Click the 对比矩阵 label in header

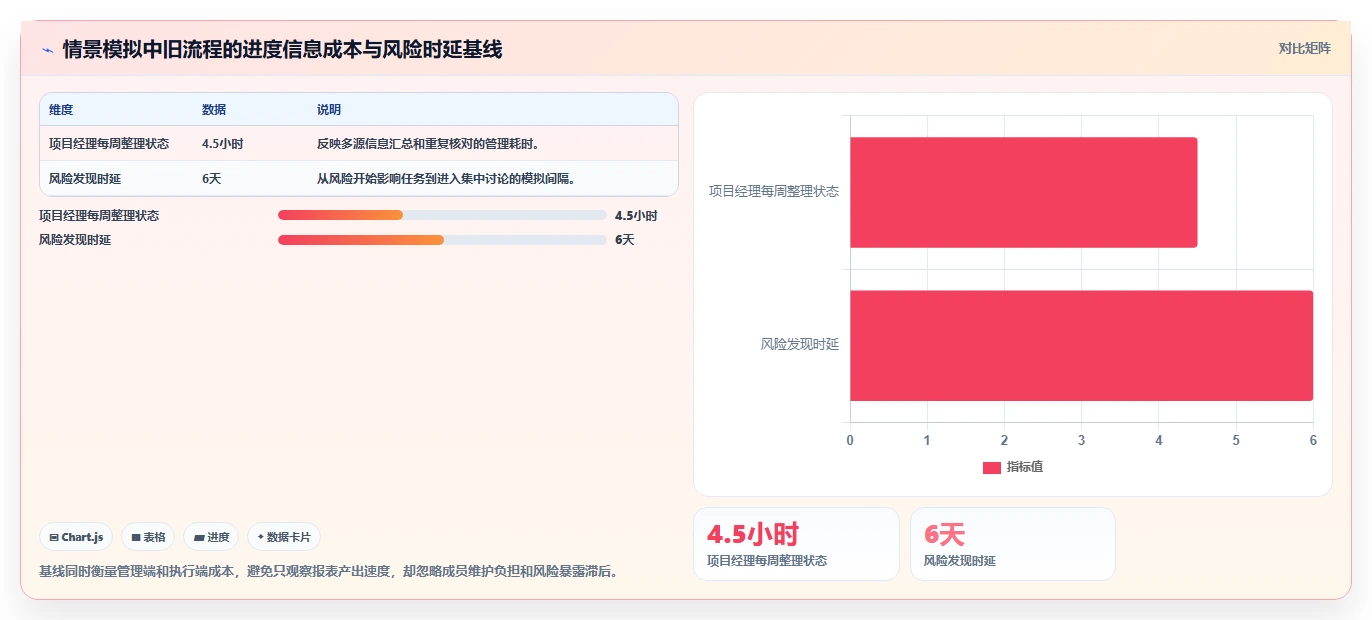(x=1304, y=48)
